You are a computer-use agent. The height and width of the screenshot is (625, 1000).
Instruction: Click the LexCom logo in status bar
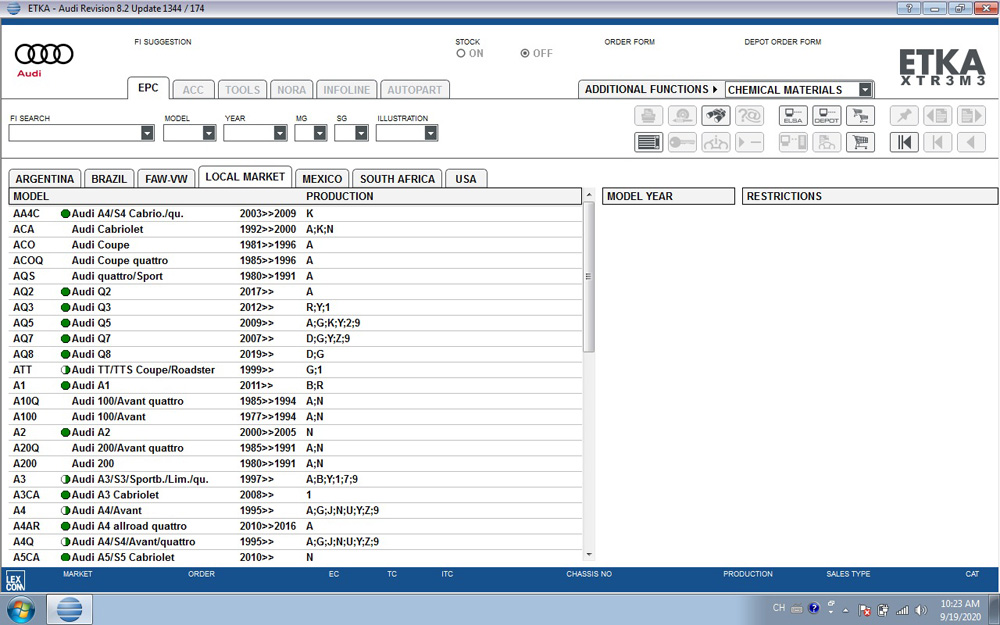pyautogui.click(x=15, y=580)
